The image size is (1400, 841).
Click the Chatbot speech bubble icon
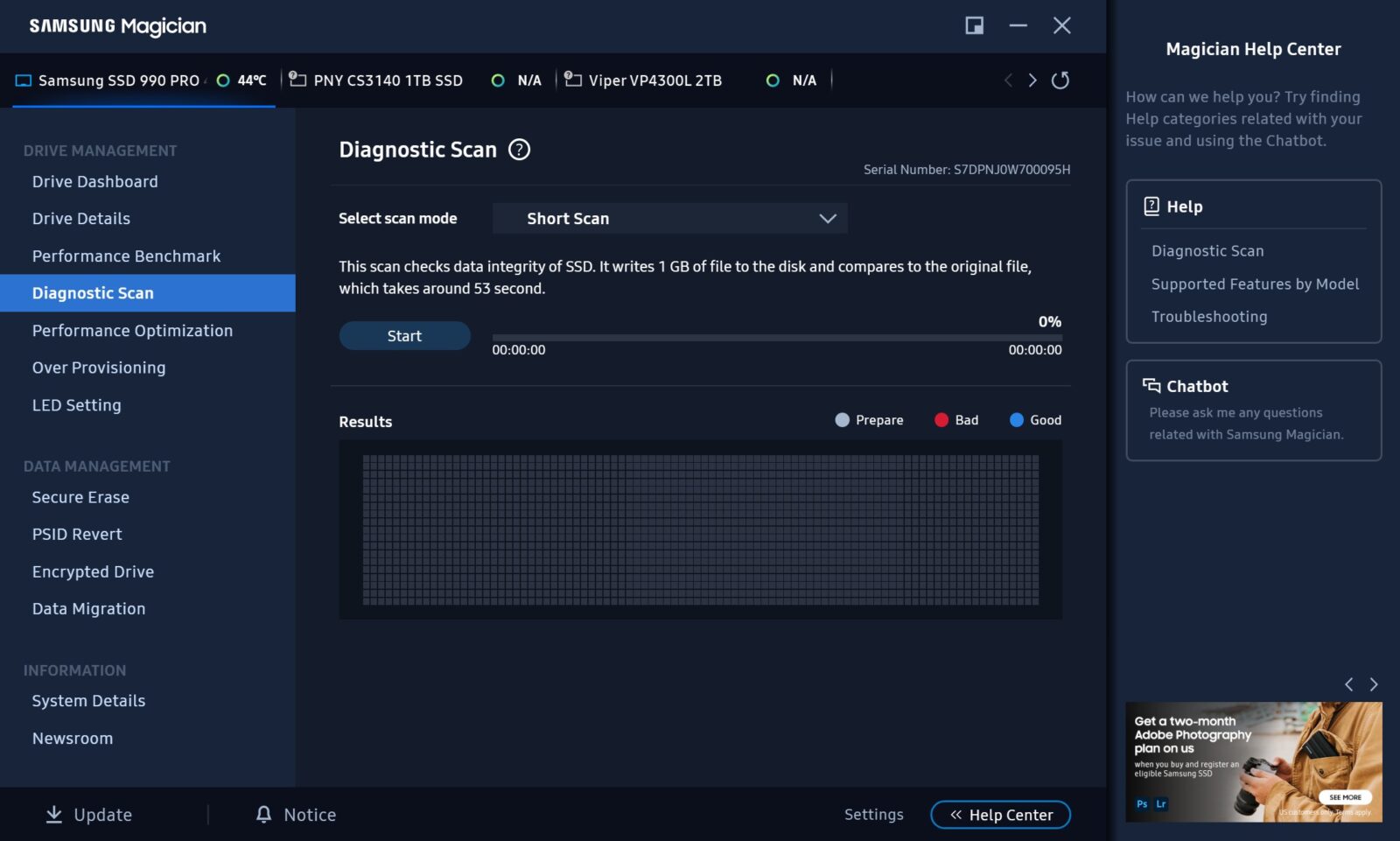pos(1151,386)
